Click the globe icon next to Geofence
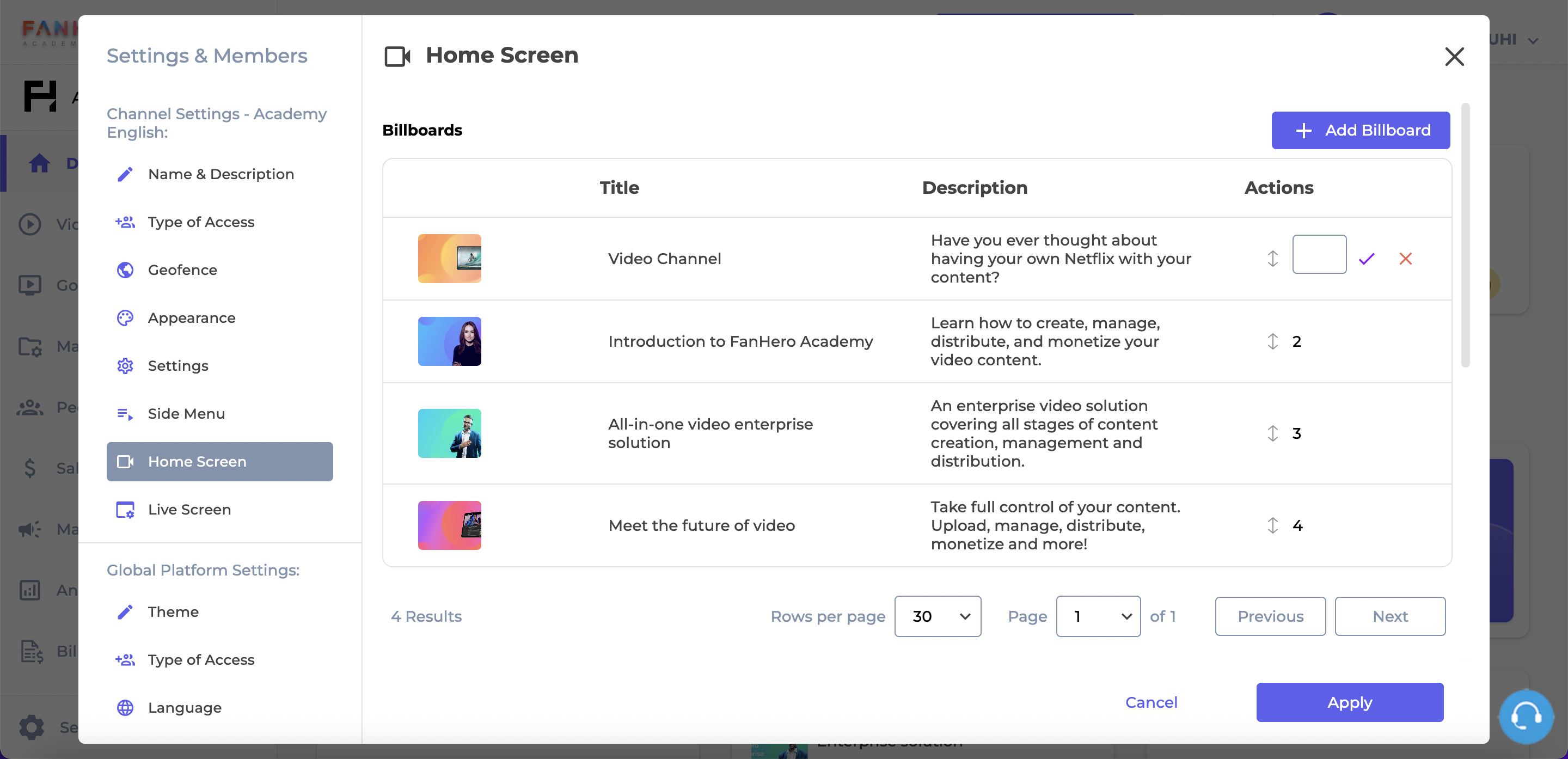The width and height of the screenshot is (1568, 759). (125, 270)
